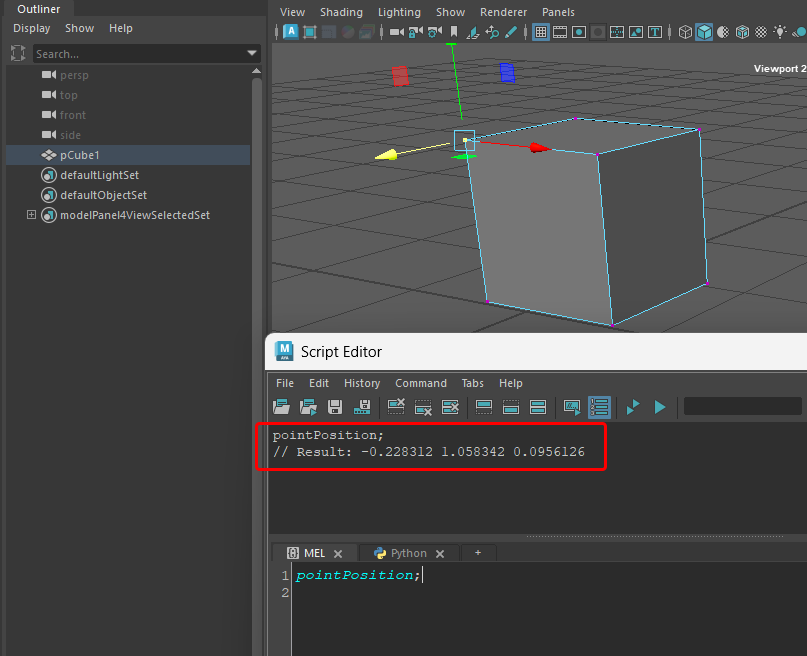Switch to the Python tab
This screenshot has width=807, height=656.
408,553
